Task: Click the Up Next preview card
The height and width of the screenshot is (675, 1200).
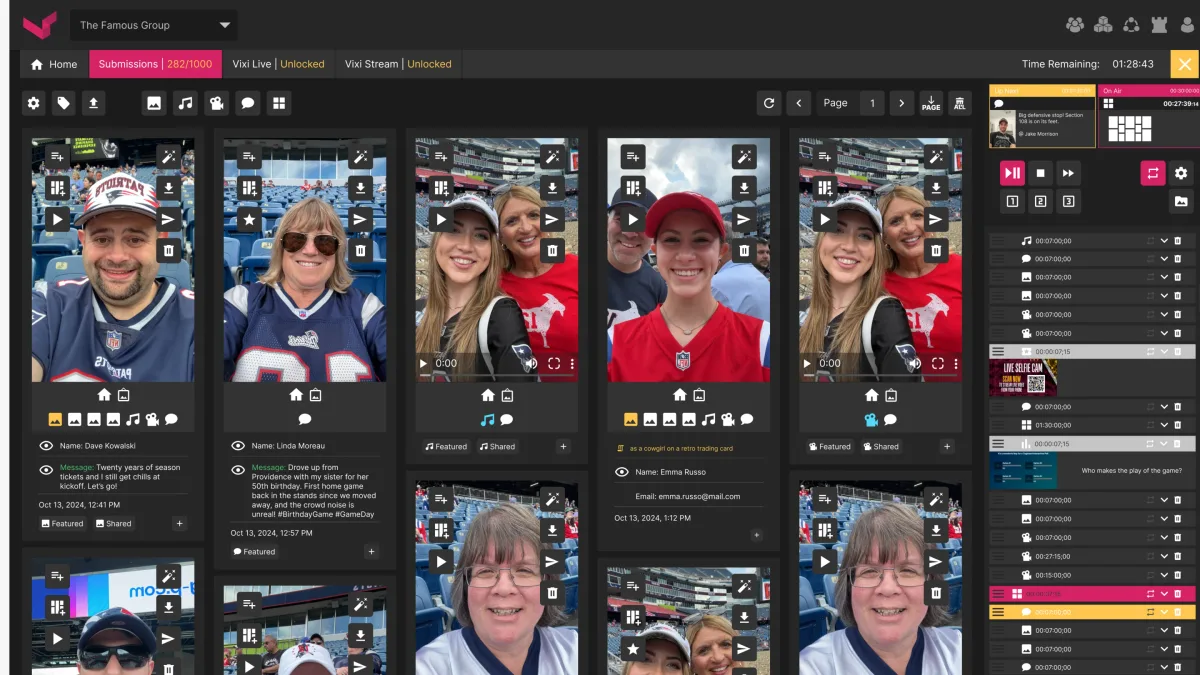Action: (1042, 116)
